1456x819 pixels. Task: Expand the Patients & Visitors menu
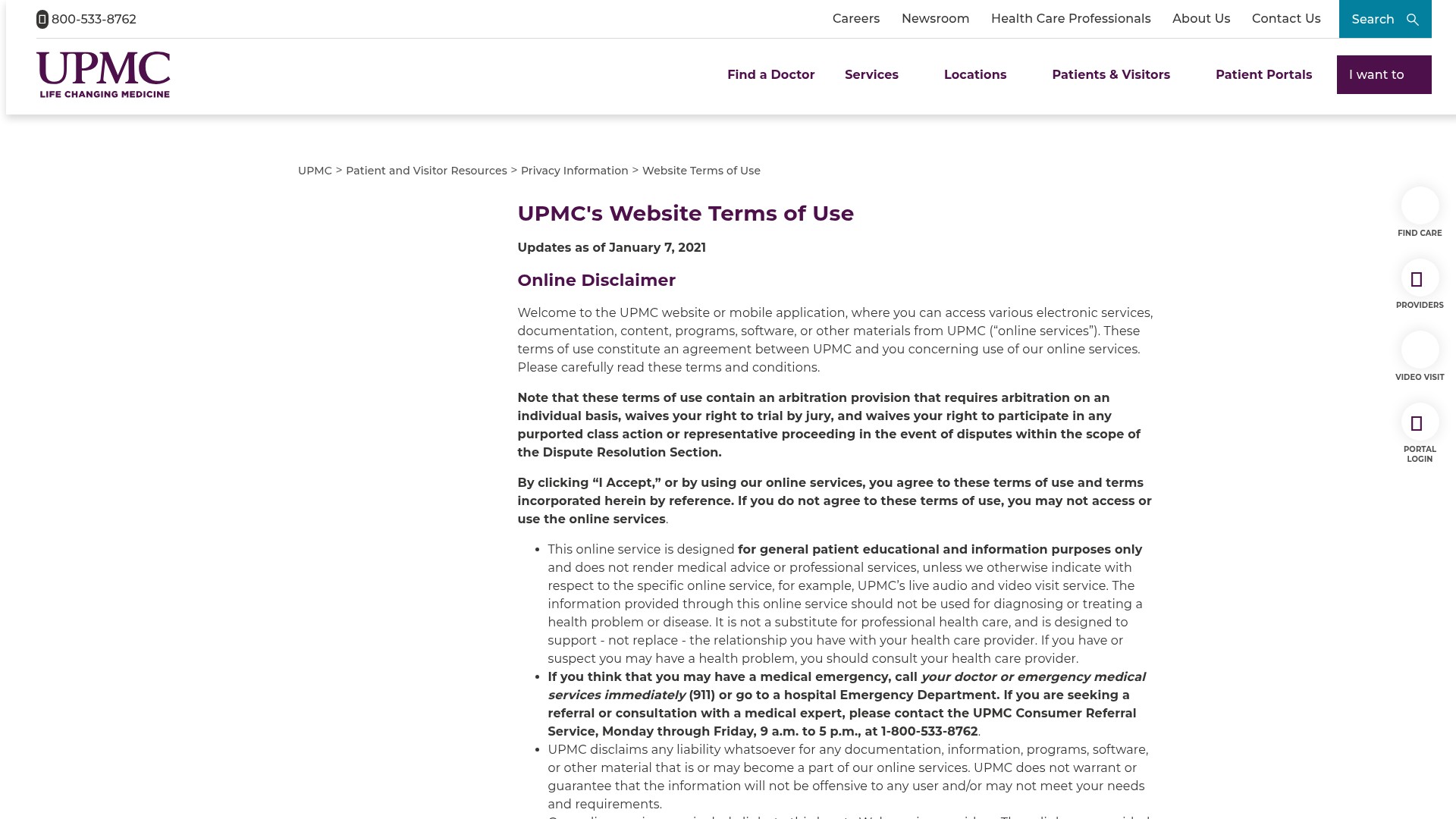click(x=1111, y=74)
